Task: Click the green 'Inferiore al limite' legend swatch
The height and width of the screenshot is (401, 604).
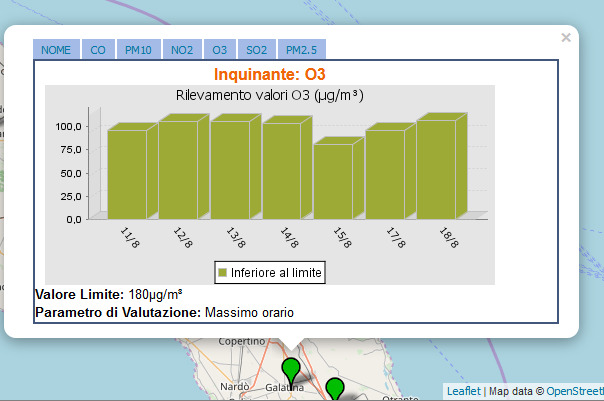Action: point(223,272)
